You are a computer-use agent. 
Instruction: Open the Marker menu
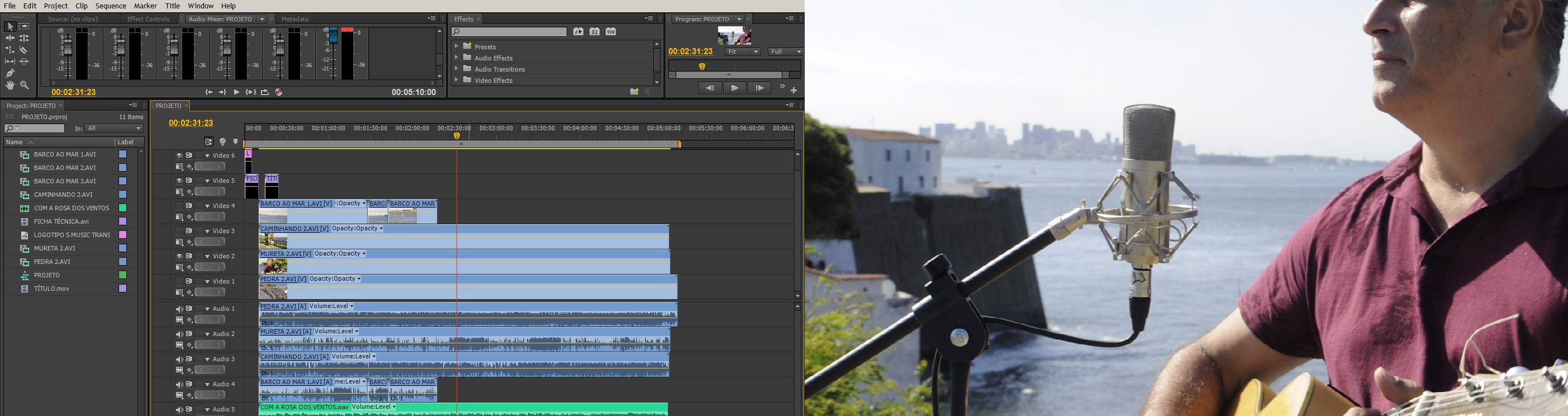145,6
